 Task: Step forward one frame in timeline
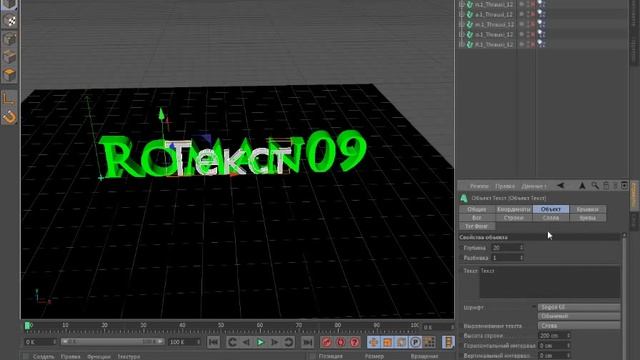coord(275,342)
